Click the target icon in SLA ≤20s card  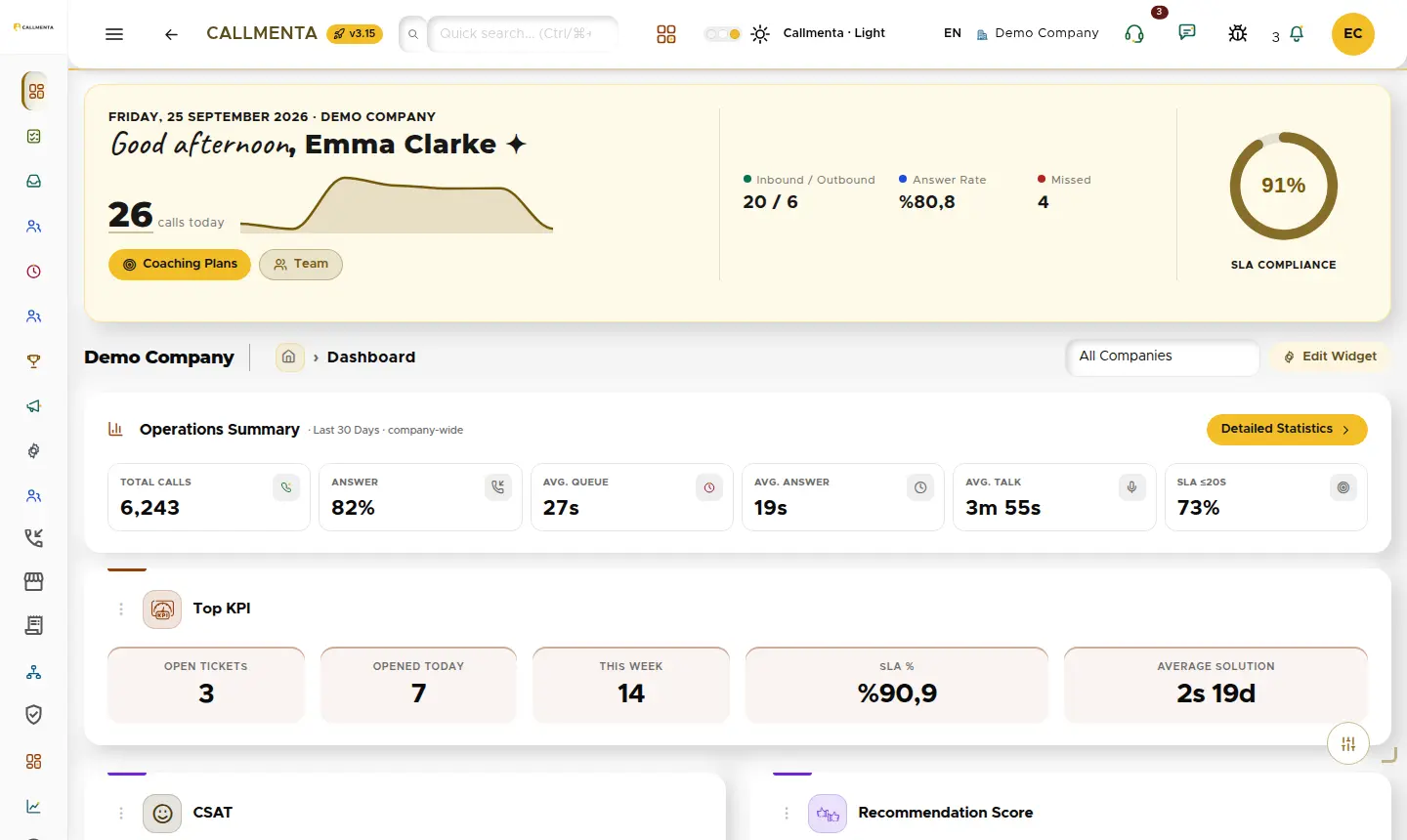point(1343,487)
